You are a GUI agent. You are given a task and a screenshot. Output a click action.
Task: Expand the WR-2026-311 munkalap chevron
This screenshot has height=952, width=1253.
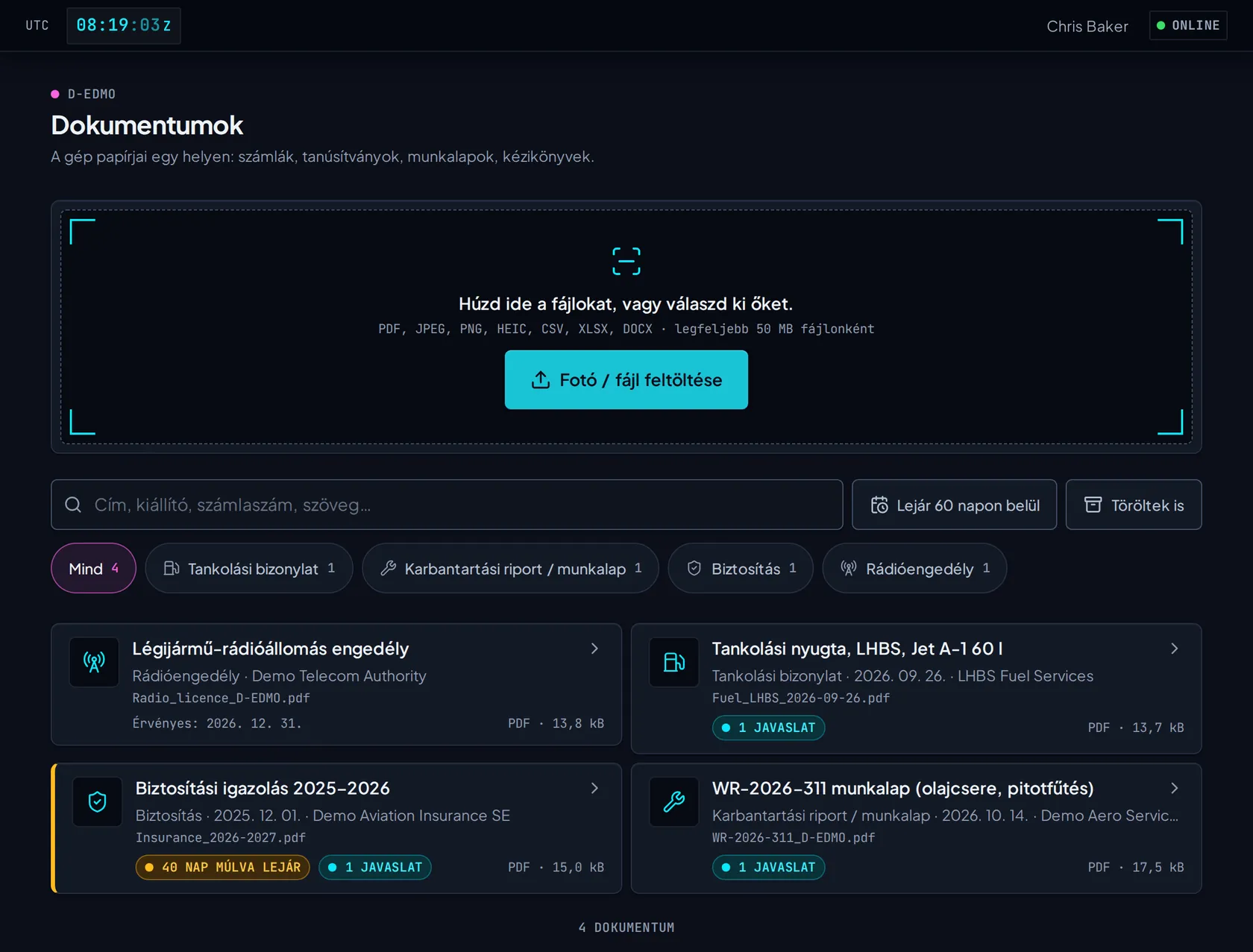[1174, 788]
